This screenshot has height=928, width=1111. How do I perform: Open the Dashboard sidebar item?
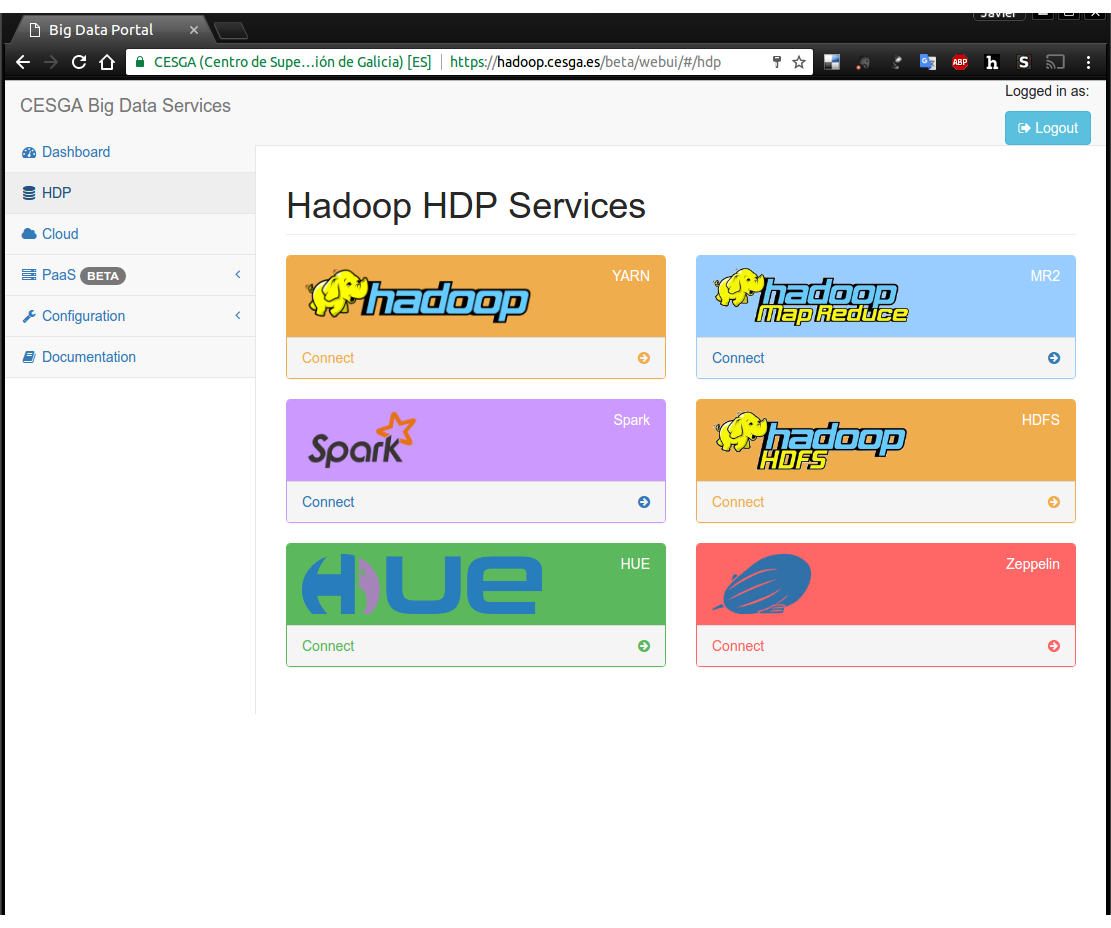point(130,152)
